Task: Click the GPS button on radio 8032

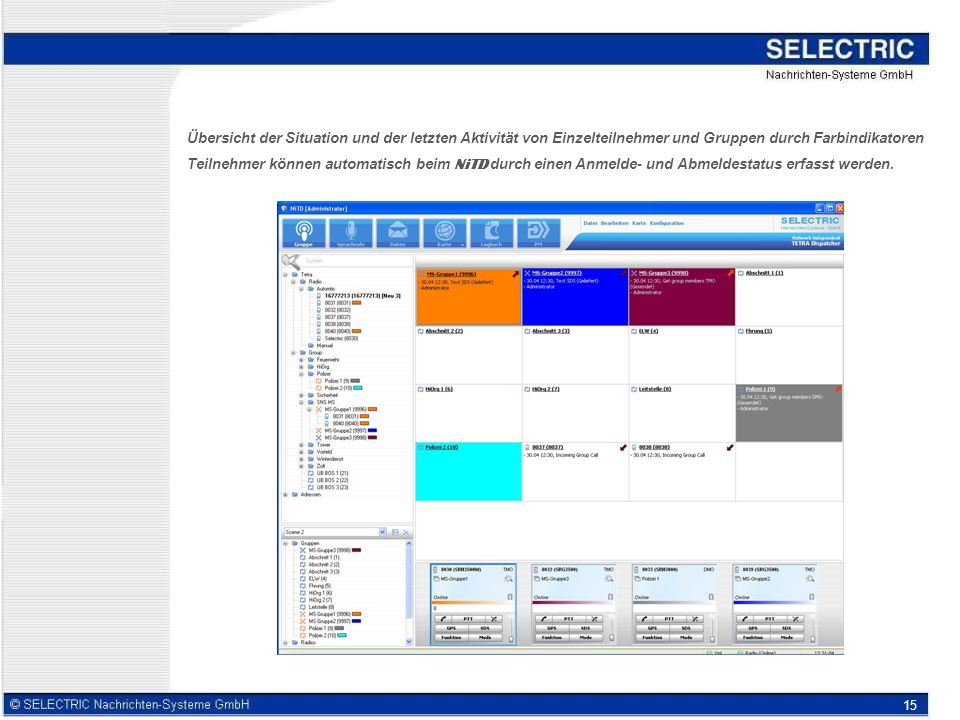Action: (x=552, y=628)
